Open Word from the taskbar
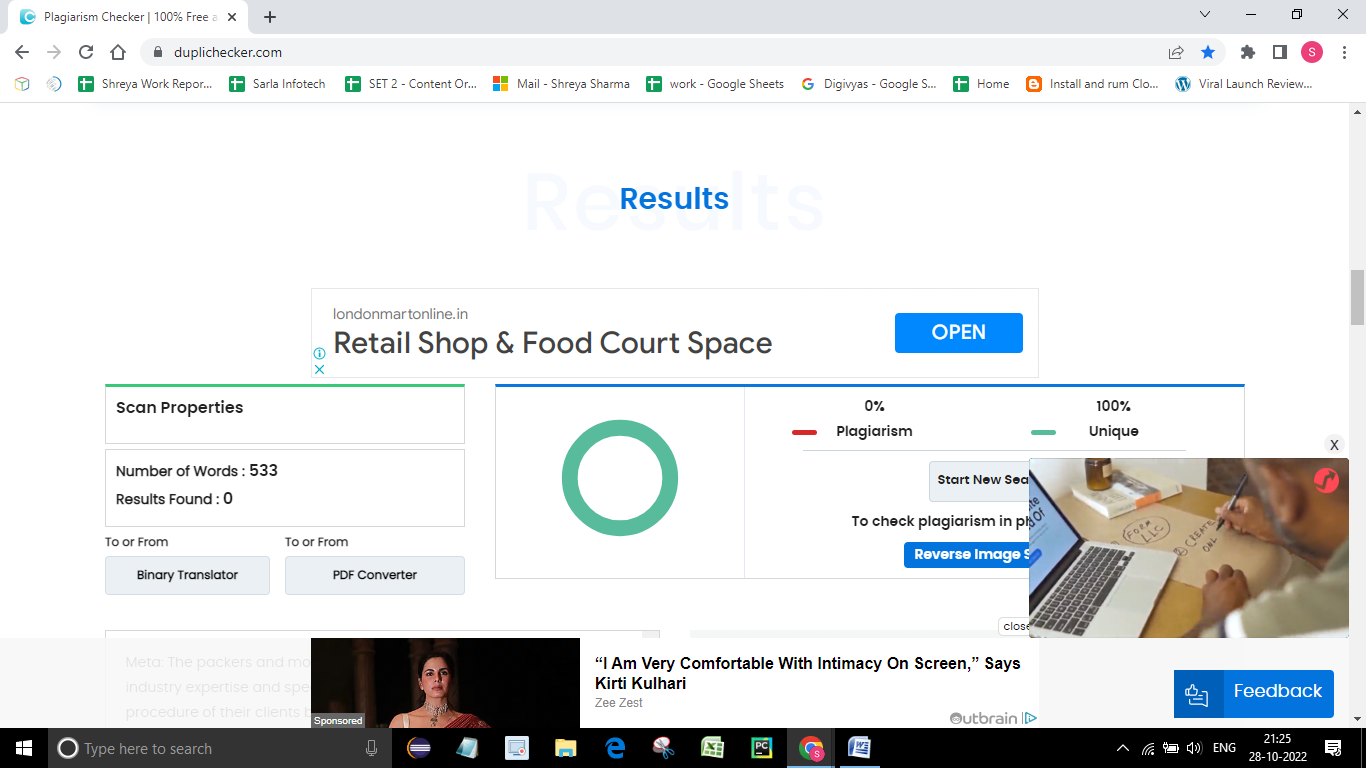1366x768 pixels. [859, 748]
